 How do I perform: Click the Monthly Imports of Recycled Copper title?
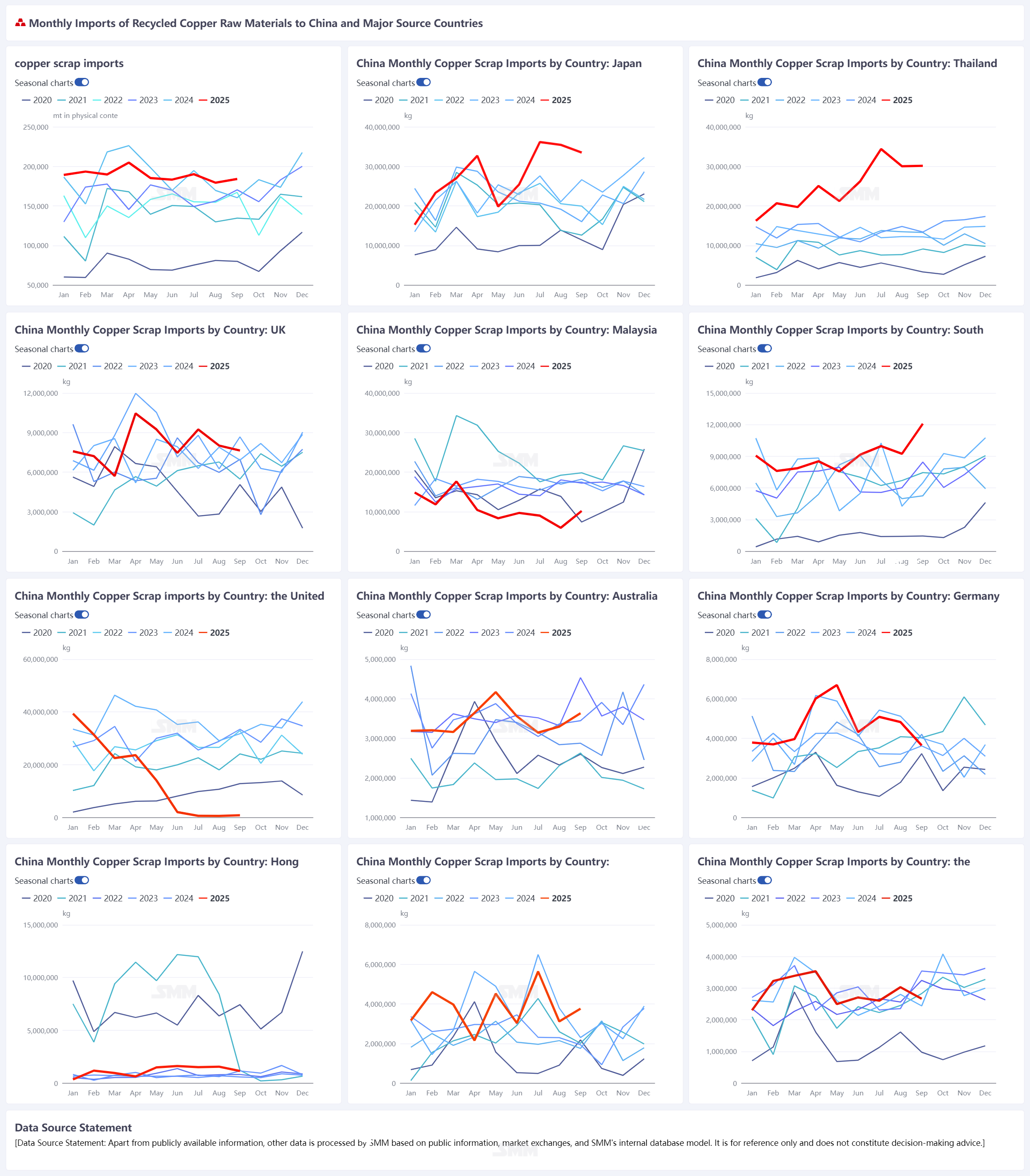coord(256,23)
